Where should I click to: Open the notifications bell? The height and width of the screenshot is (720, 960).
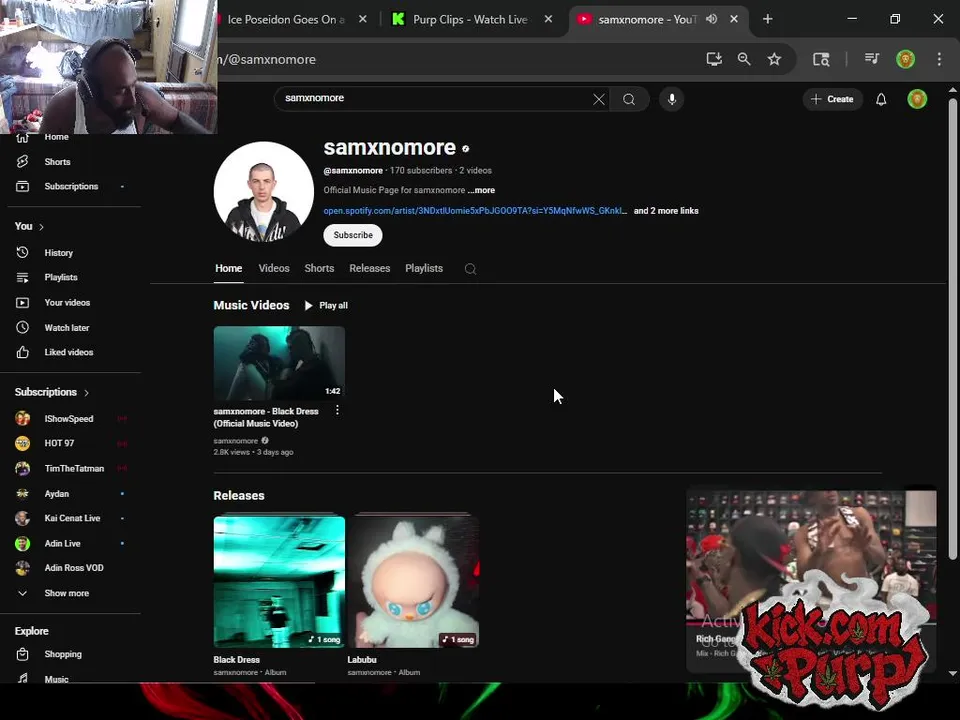click(881, 99)
